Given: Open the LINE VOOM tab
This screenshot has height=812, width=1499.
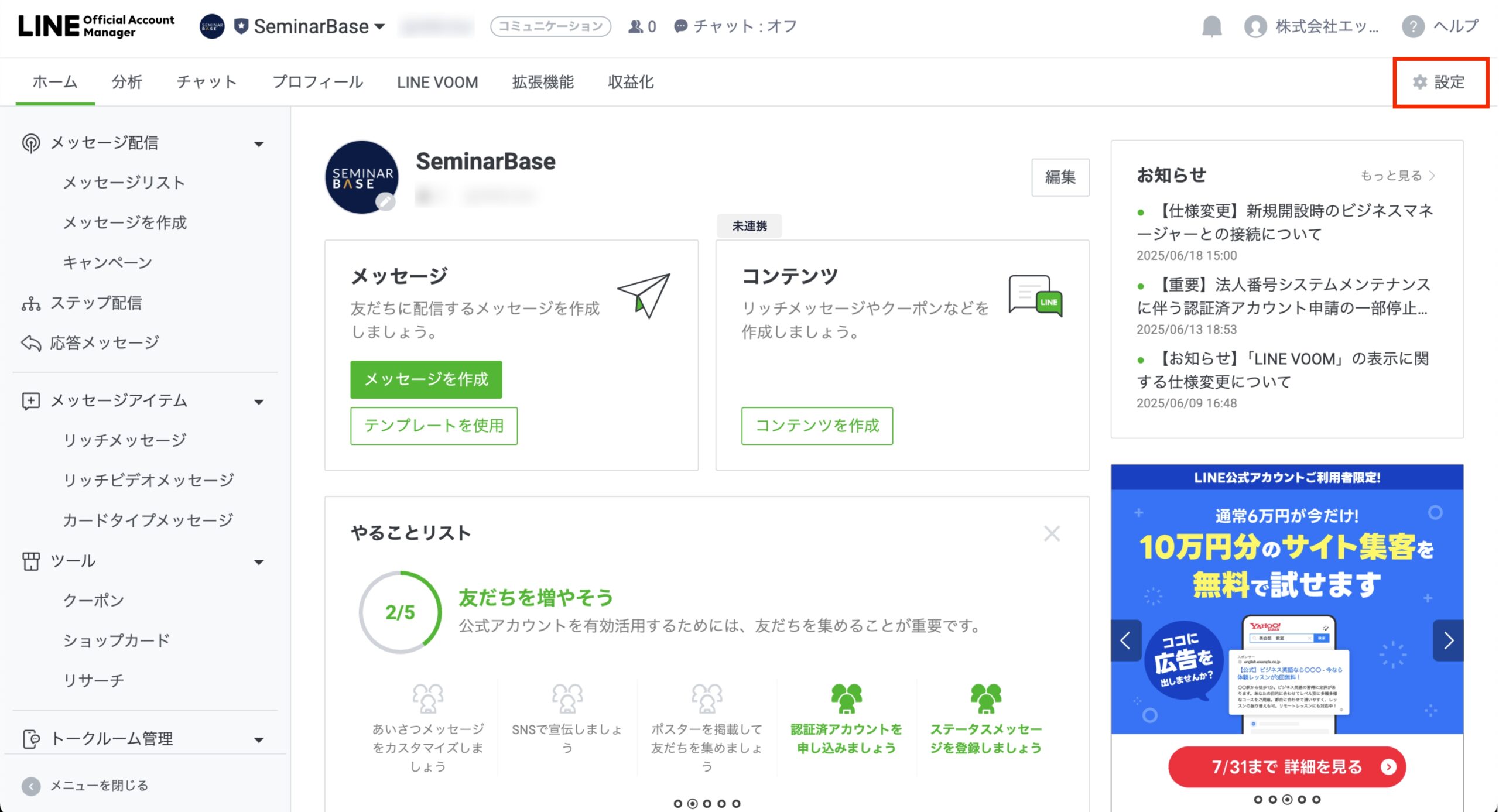Looking at the screenshot, I should click(437, 82).
